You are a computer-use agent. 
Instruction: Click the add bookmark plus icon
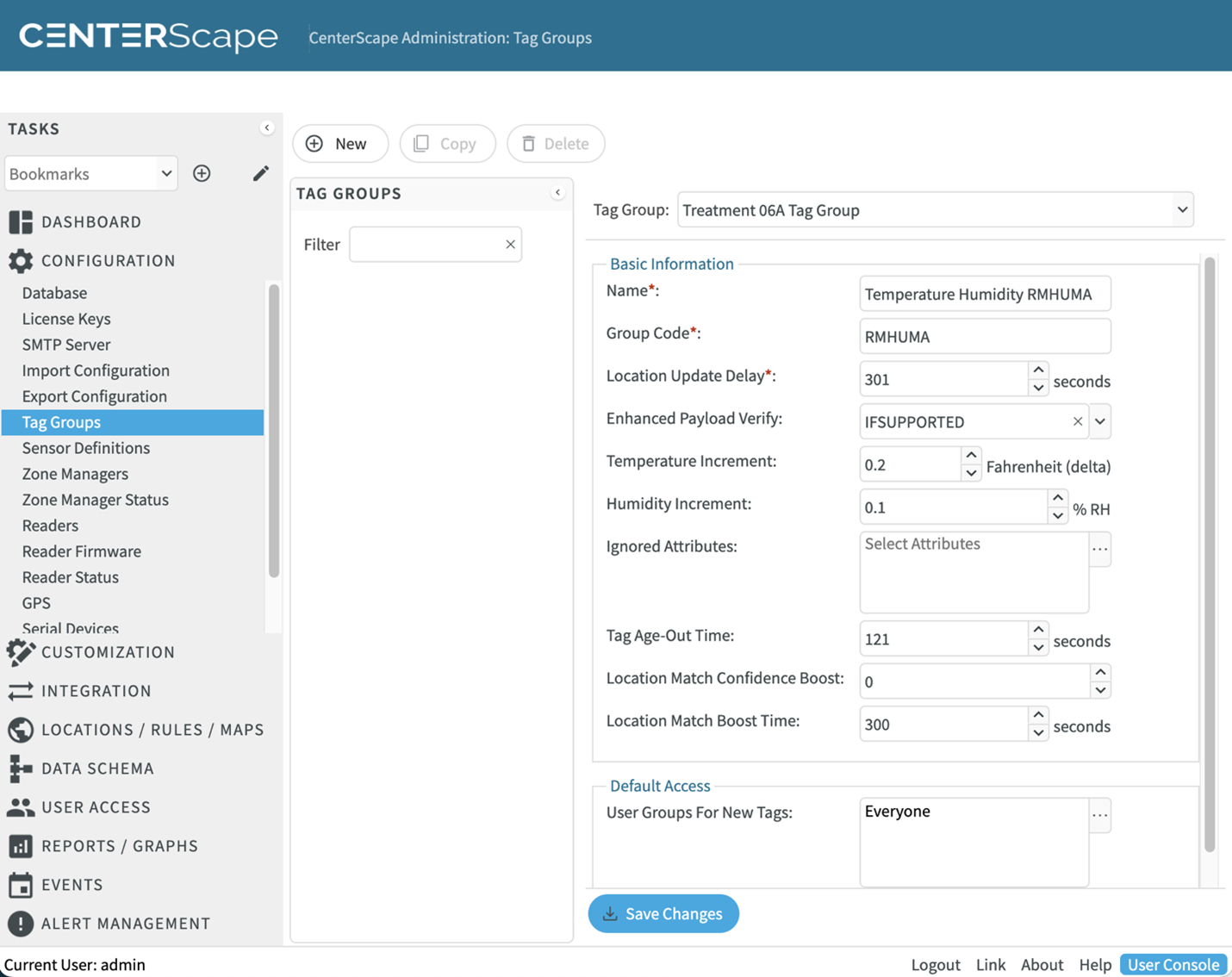click(202, 173)
